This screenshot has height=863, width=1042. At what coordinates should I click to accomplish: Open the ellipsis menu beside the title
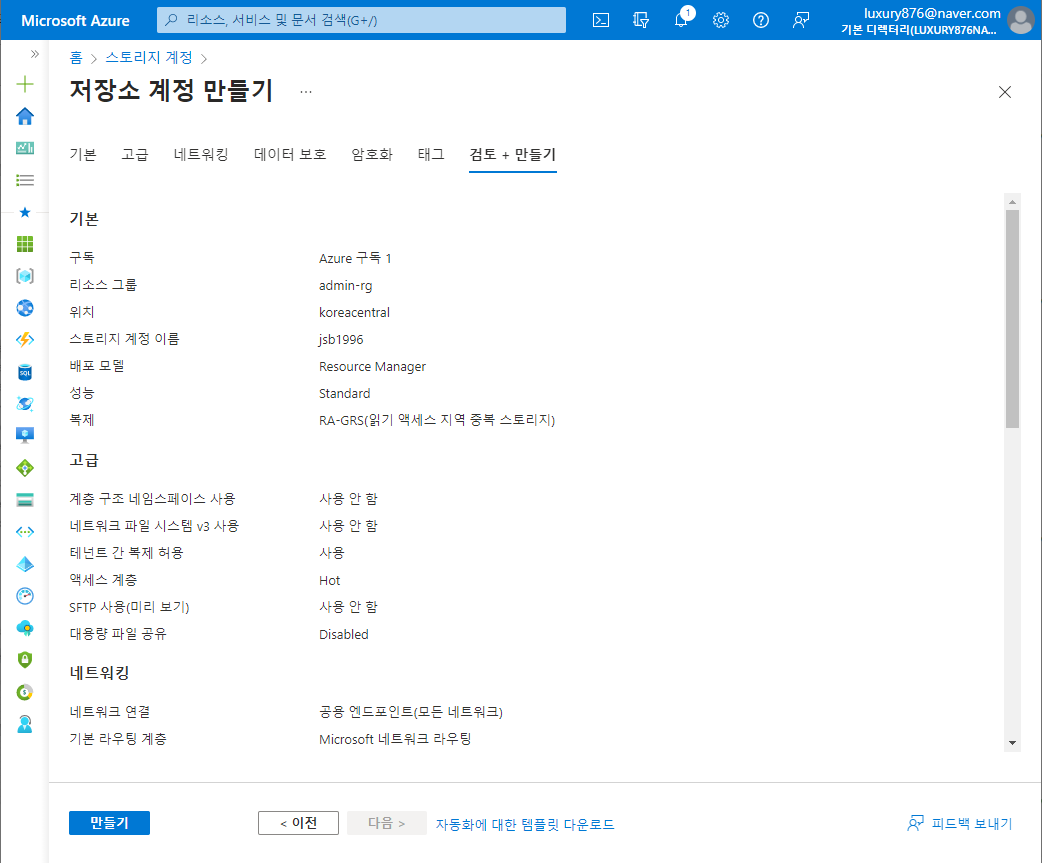[306, 92]
